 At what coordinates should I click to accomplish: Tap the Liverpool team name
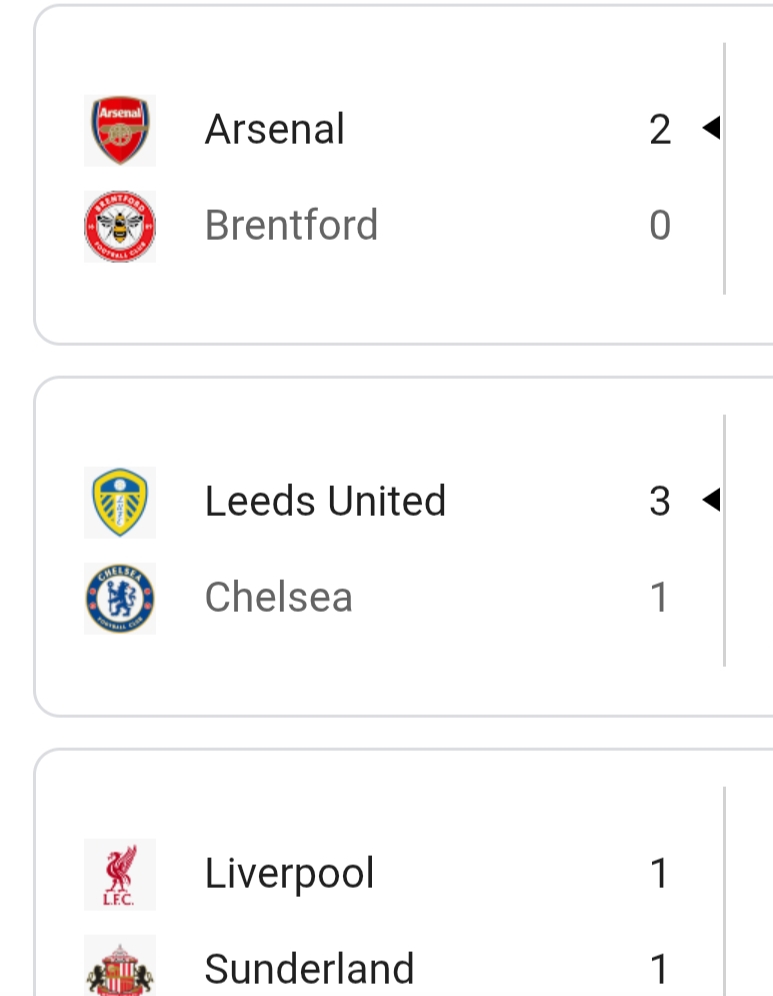[x=290, y=874]
